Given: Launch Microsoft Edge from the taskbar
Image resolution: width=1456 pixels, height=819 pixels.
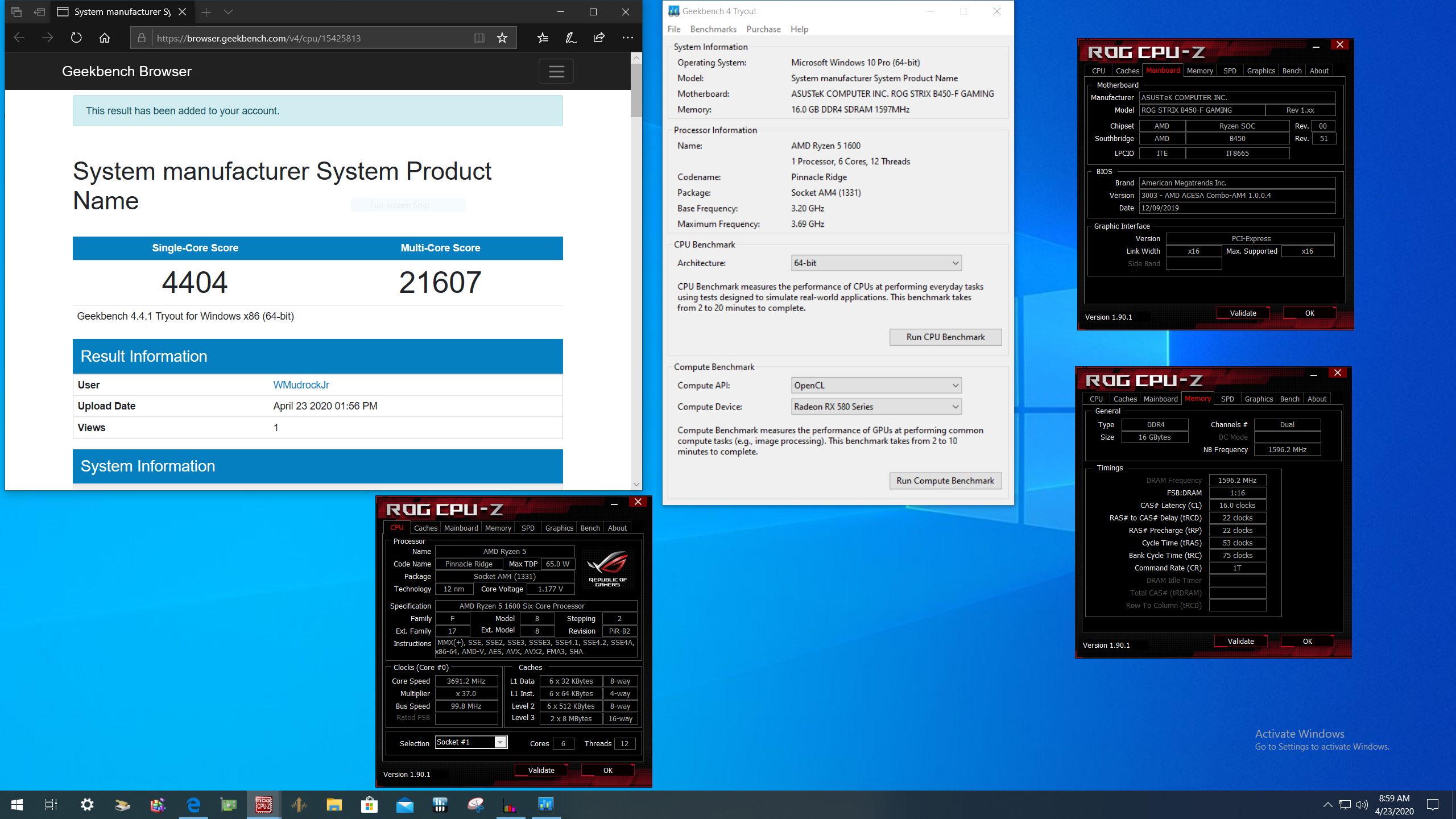Looking at the screenshot, I should click(193, 805).
